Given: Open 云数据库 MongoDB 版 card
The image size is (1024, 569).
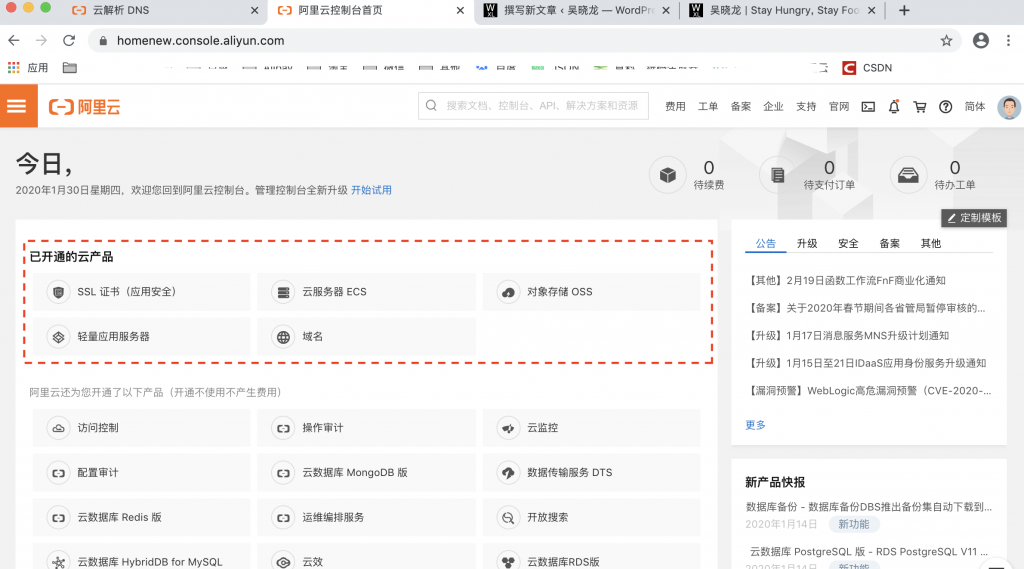Looking at the screenshot, I should [366, 473].
